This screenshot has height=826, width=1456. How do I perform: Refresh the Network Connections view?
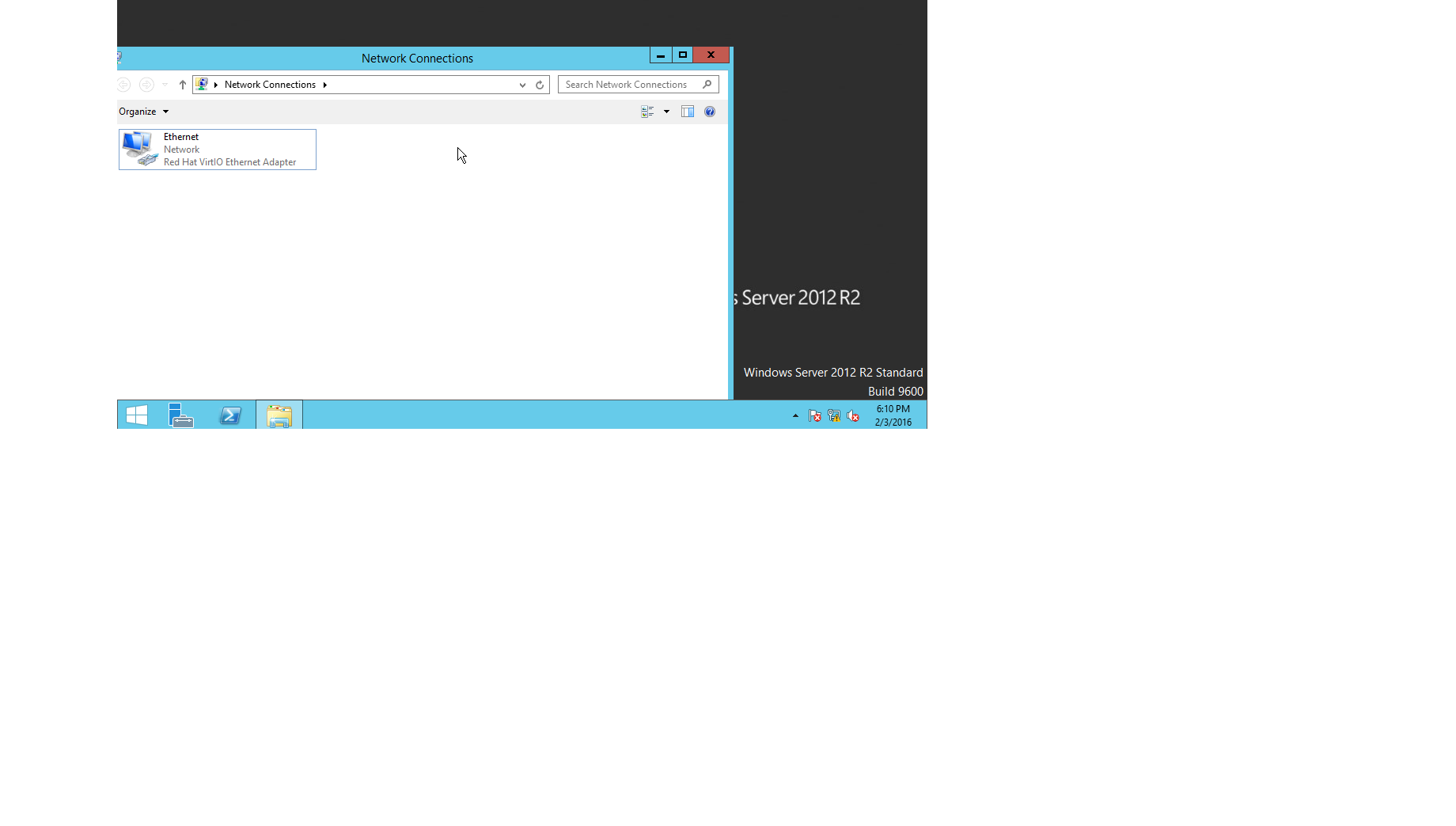pyautogui.click(x=540, y=85)
